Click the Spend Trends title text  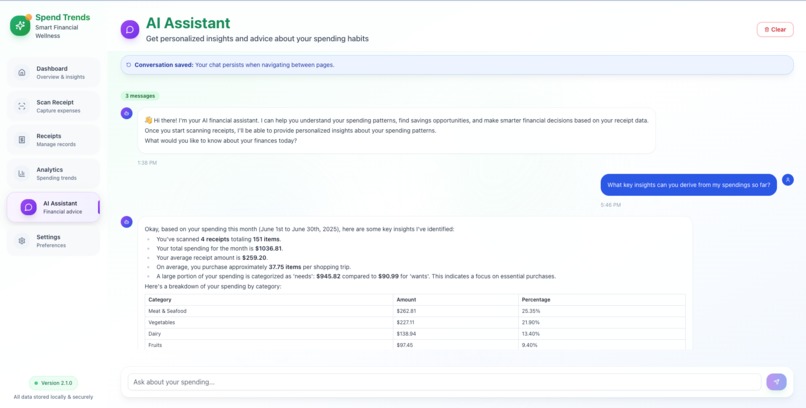63,17
